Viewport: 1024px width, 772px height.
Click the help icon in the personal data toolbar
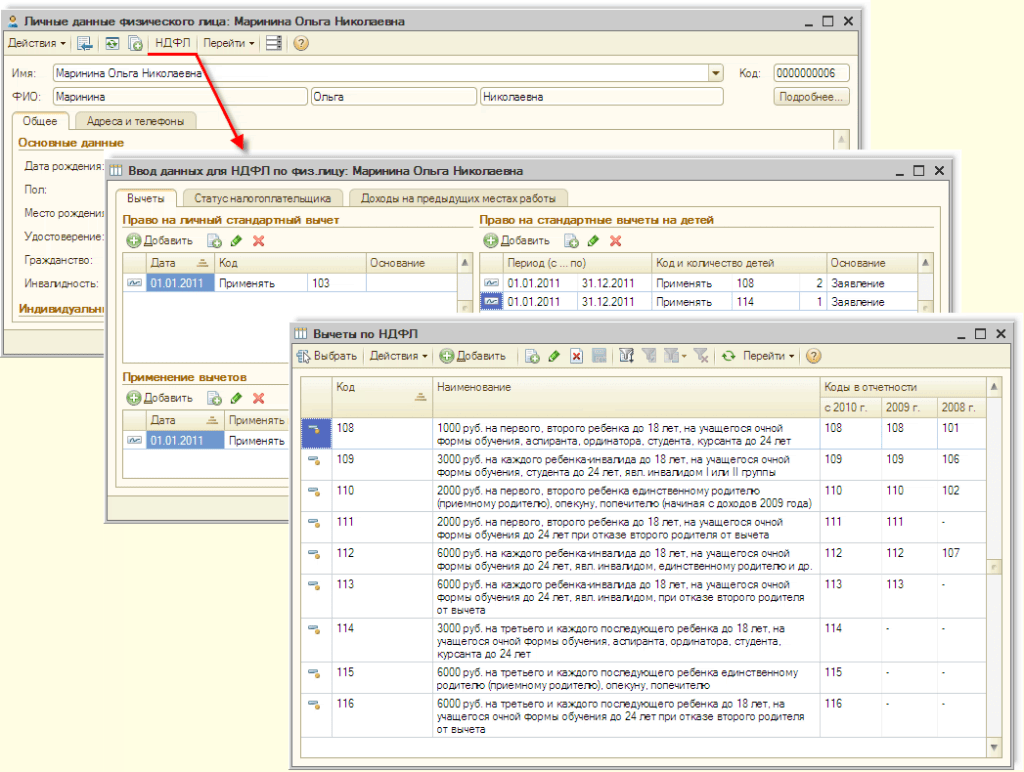coord(300,44)
